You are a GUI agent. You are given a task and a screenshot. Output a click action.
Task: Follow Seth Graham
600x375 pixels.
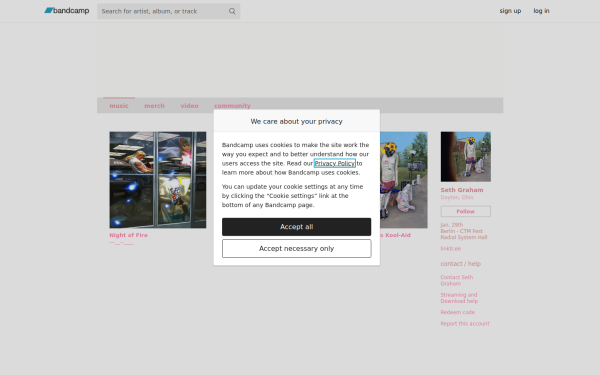click(466, 211)
